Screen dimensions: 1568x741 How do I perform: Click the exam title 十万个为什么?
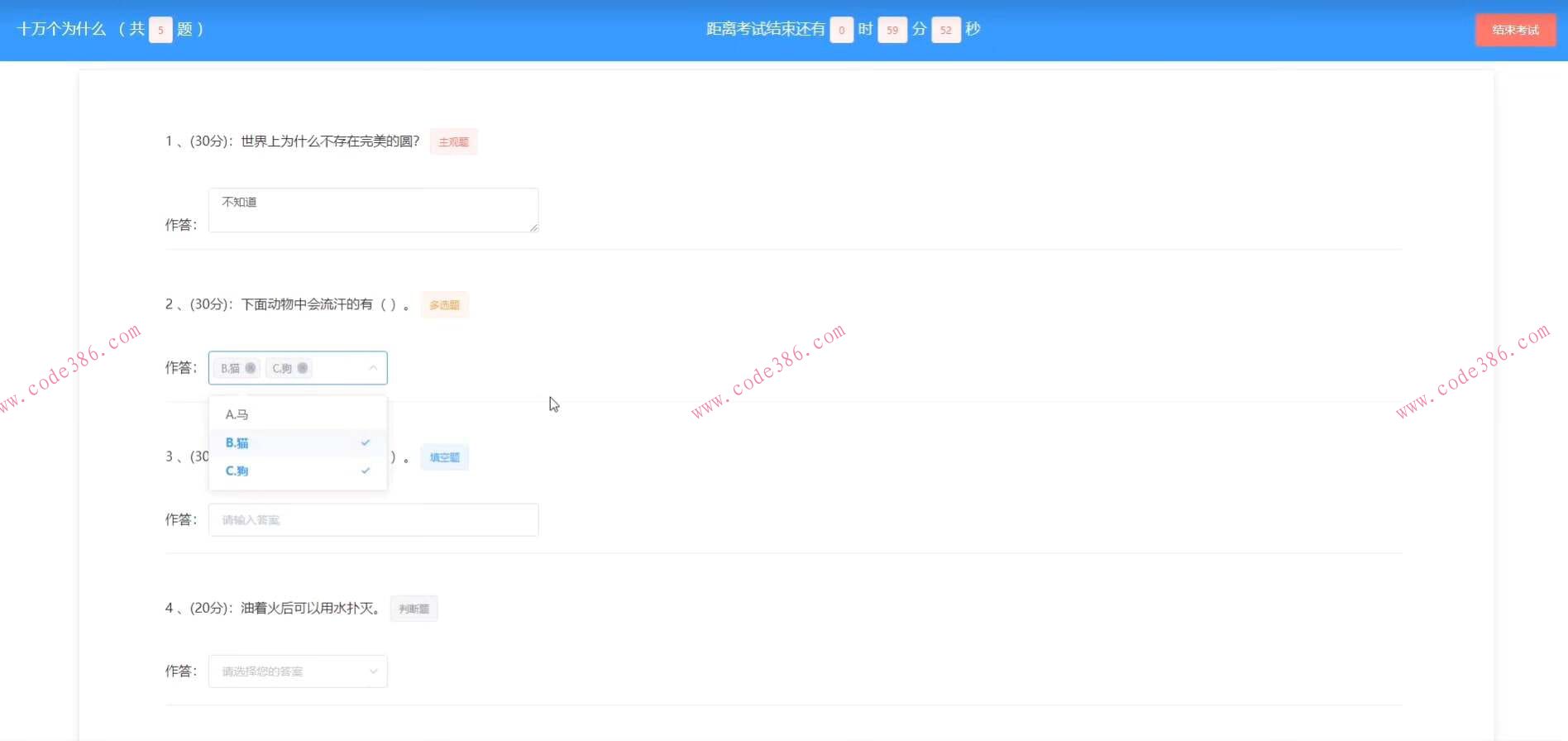[x=62, y=30]
